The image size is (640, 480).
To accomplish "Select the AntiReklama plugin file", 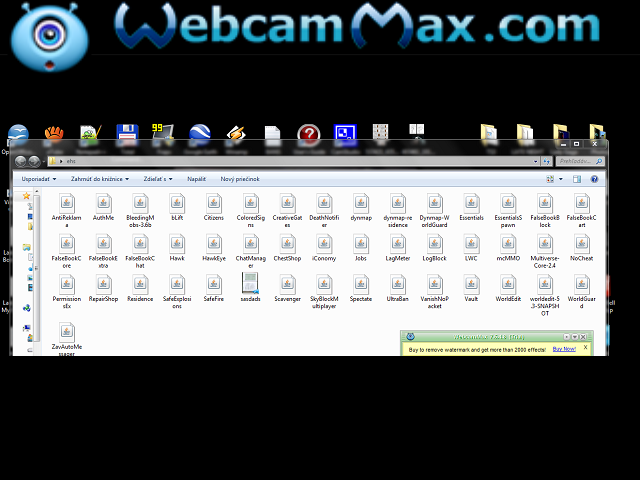I will [67, 211].
